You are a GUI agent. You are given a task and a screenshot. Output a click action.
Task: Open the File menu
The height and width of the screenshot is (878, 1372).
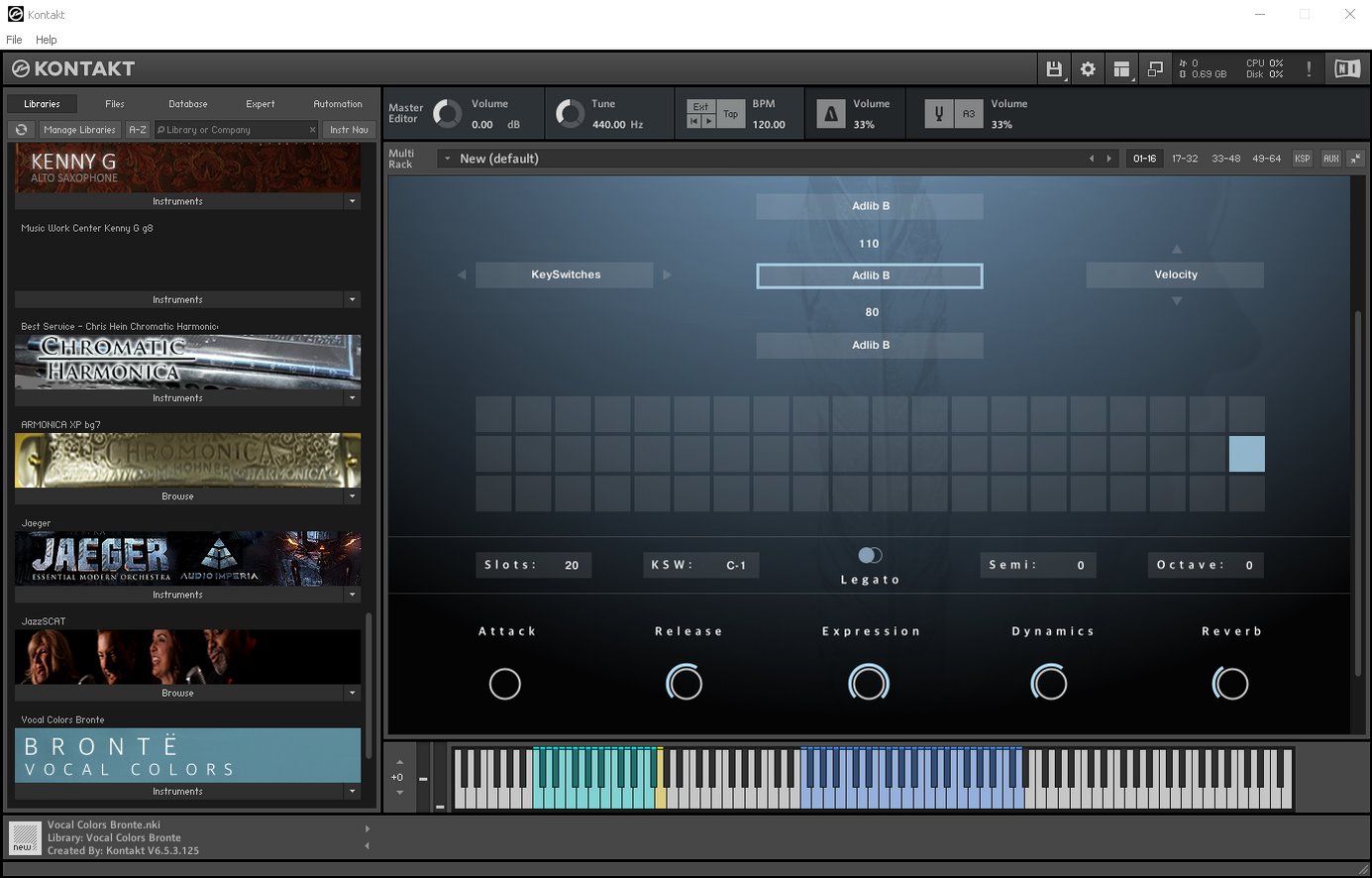coord(14,40)
